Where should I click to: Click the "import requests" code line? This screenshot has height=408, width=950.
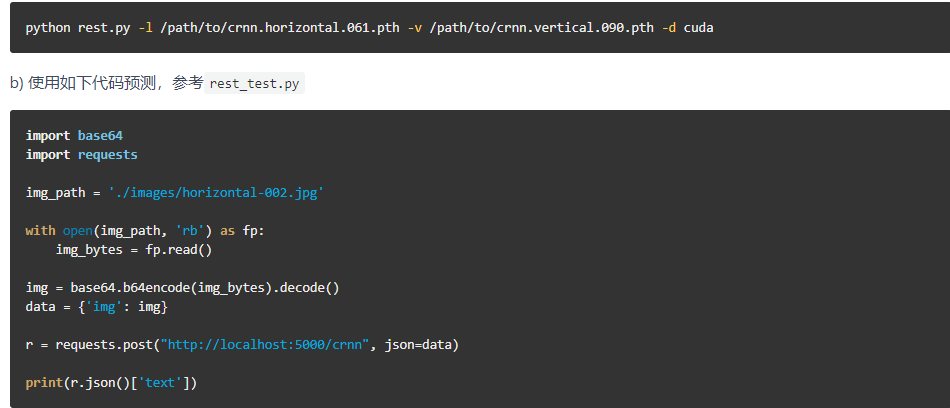81,154
